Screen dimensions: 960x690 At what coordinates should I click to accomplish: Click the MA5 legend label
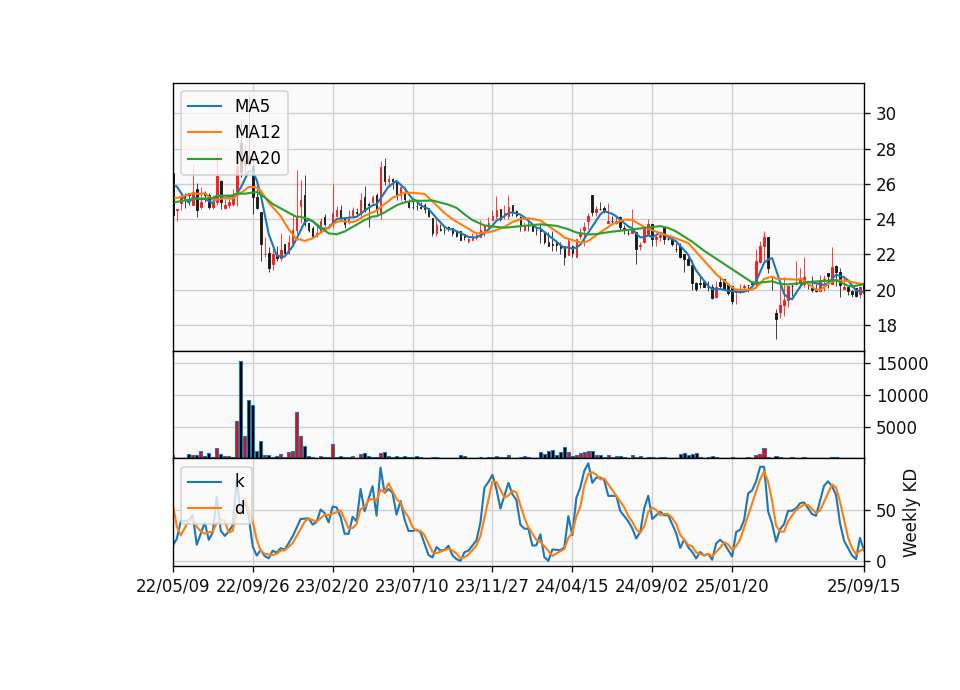pos(252,106)
